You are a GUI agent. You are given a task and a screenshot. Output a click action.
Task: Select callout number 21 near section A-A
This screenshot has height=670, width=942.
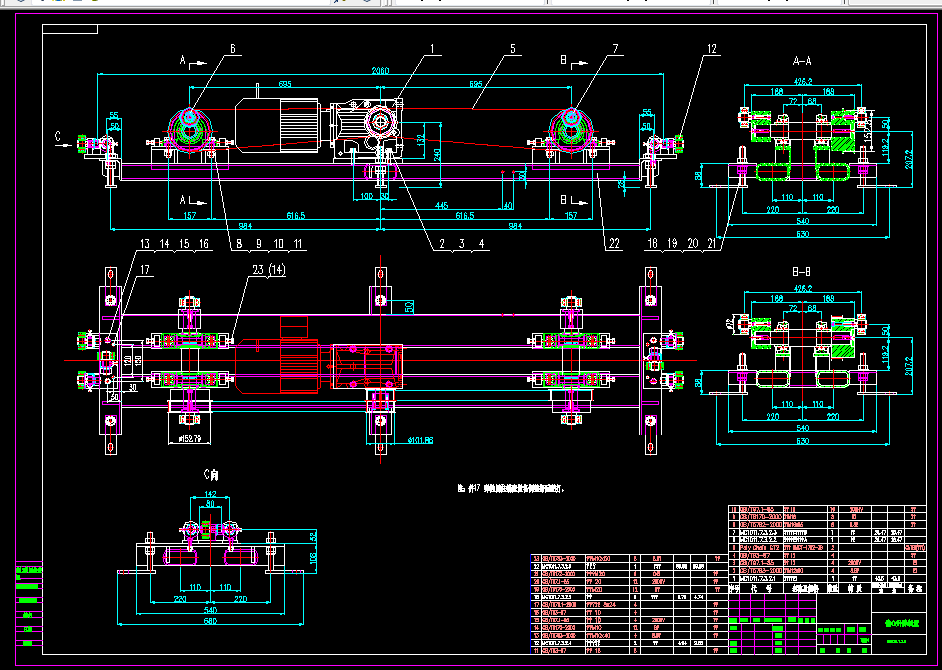(x=712, y=243)
